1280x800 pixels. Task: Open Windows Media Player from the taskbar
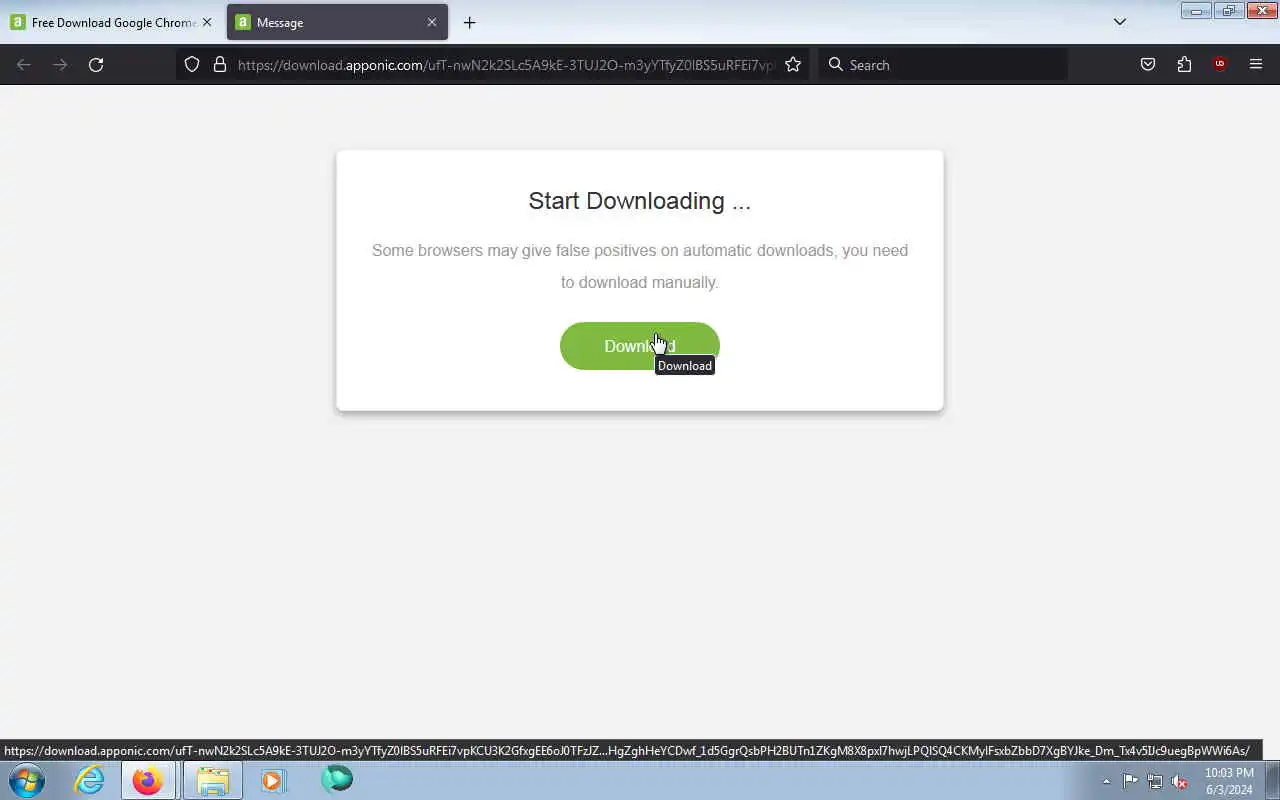click(273, 780)
